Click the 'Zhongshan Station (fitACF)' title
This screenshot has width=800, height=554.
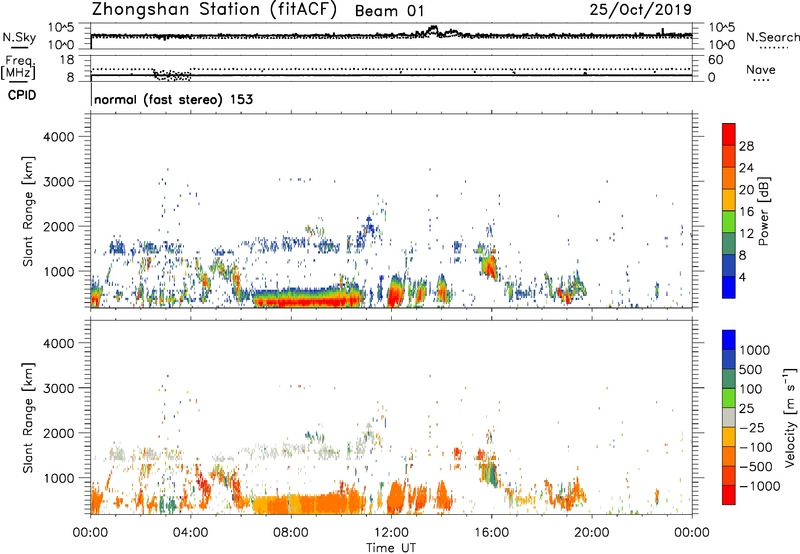tap(214, 10)
